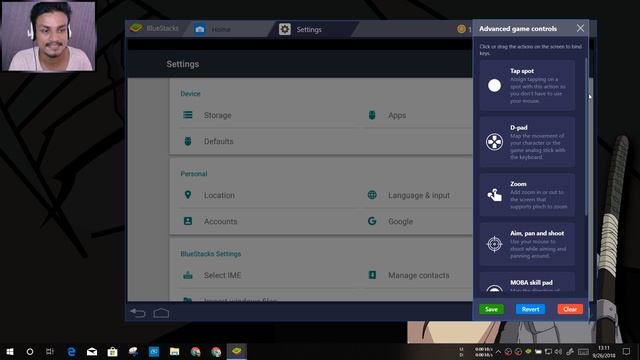Click the Android home button icon

click(x=161, y=313)
